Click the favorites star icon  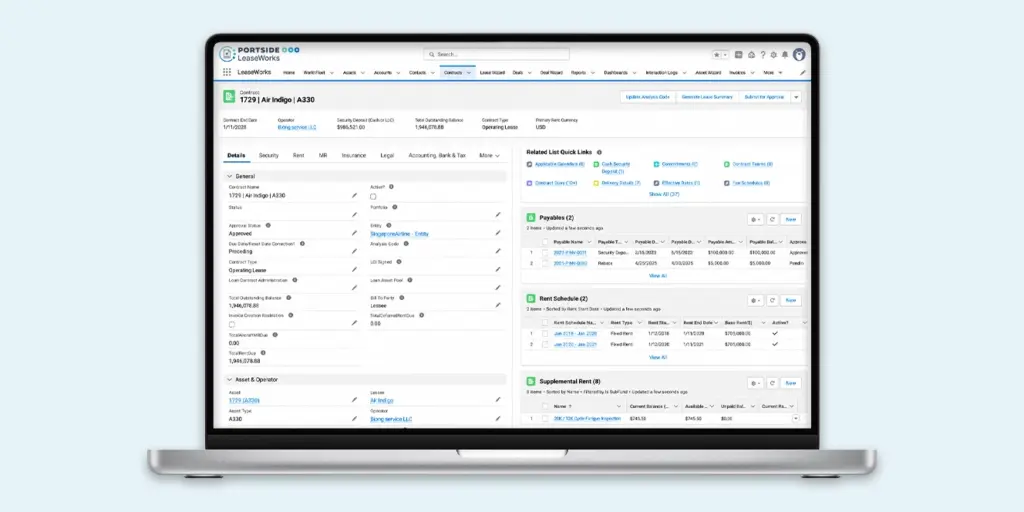(x=717, y=55)
